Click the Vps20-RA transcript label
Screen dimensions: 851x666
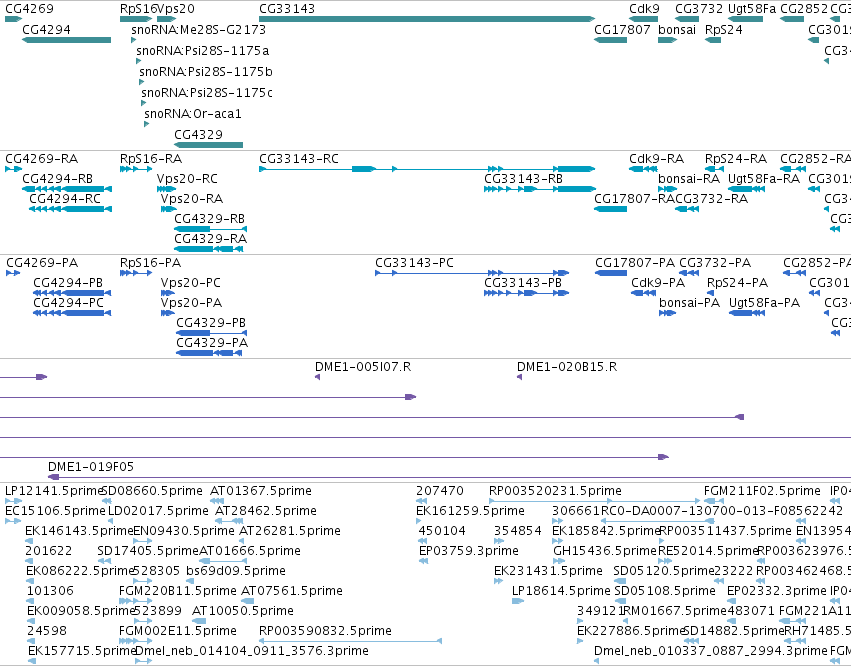tap(192, 199)
